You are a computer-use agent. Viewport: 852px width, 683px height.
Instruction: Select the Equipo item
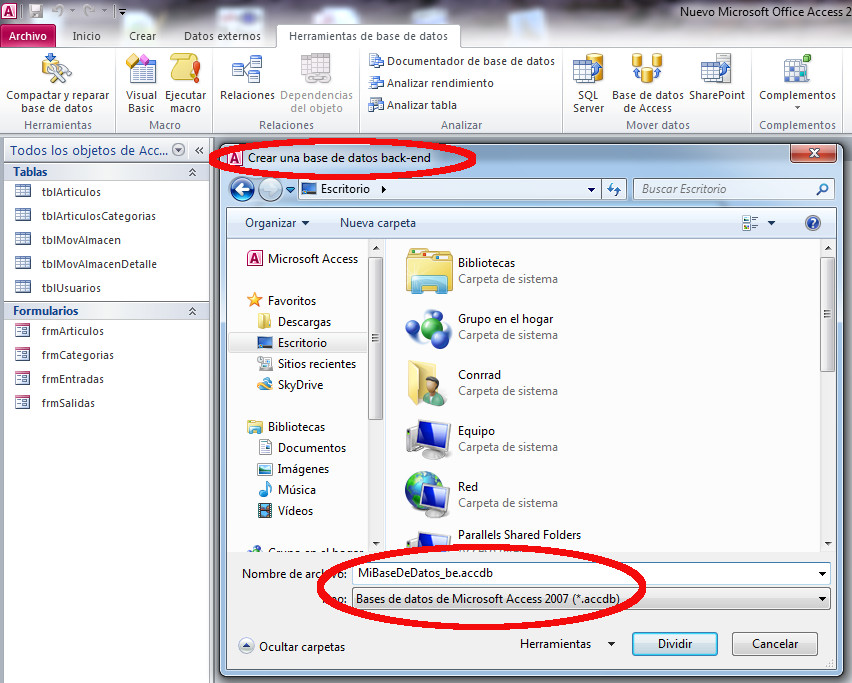[x=481, y=438]
